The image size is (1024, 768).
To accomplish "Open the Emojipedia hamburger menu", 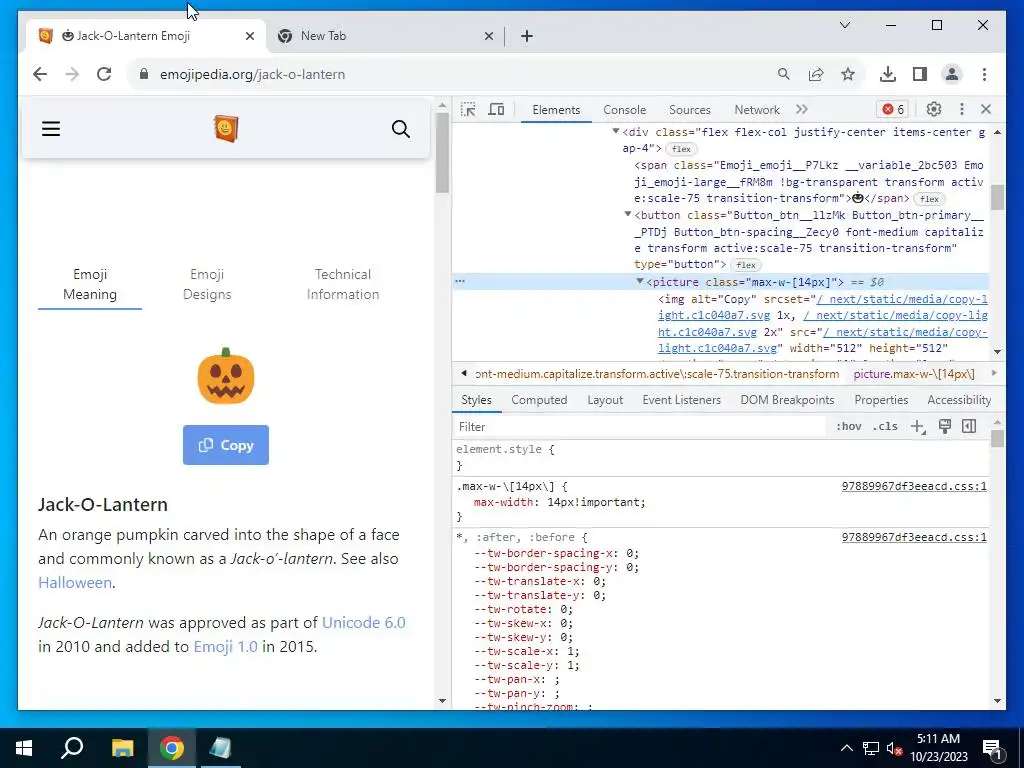I will 51,129.
